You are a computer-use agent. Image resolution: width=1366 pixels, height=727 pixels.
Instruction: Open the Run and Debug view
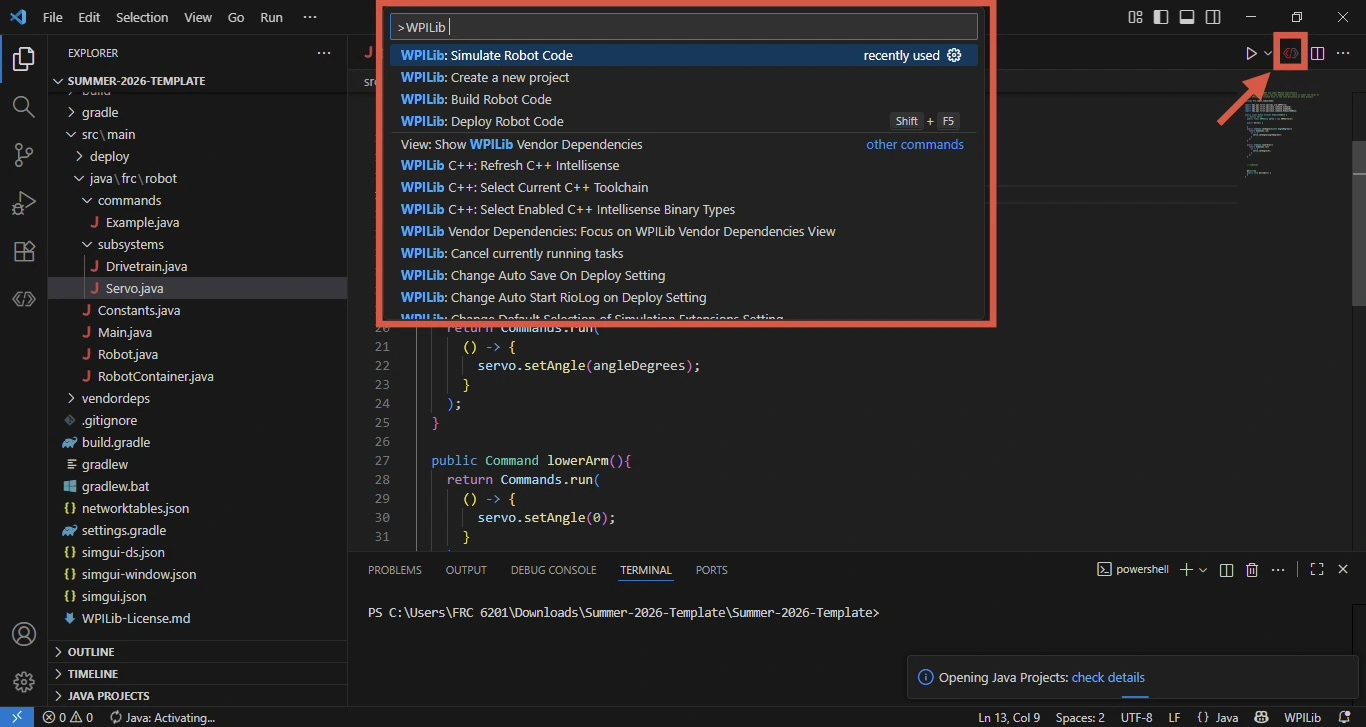[x=24, y=203]
